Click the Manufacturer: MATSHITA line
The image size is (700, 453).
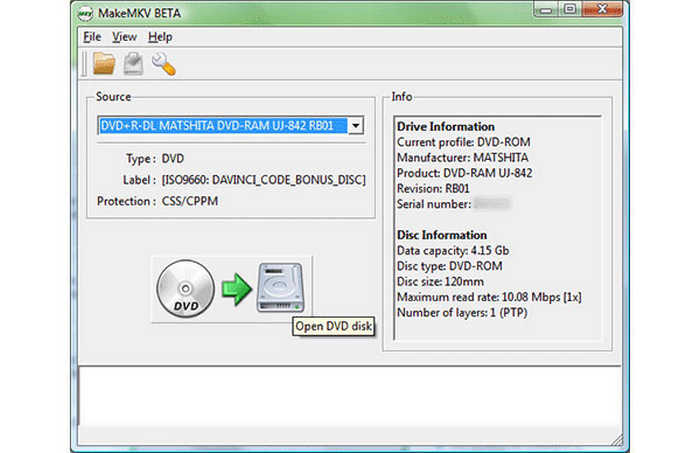tap(462, 158)
